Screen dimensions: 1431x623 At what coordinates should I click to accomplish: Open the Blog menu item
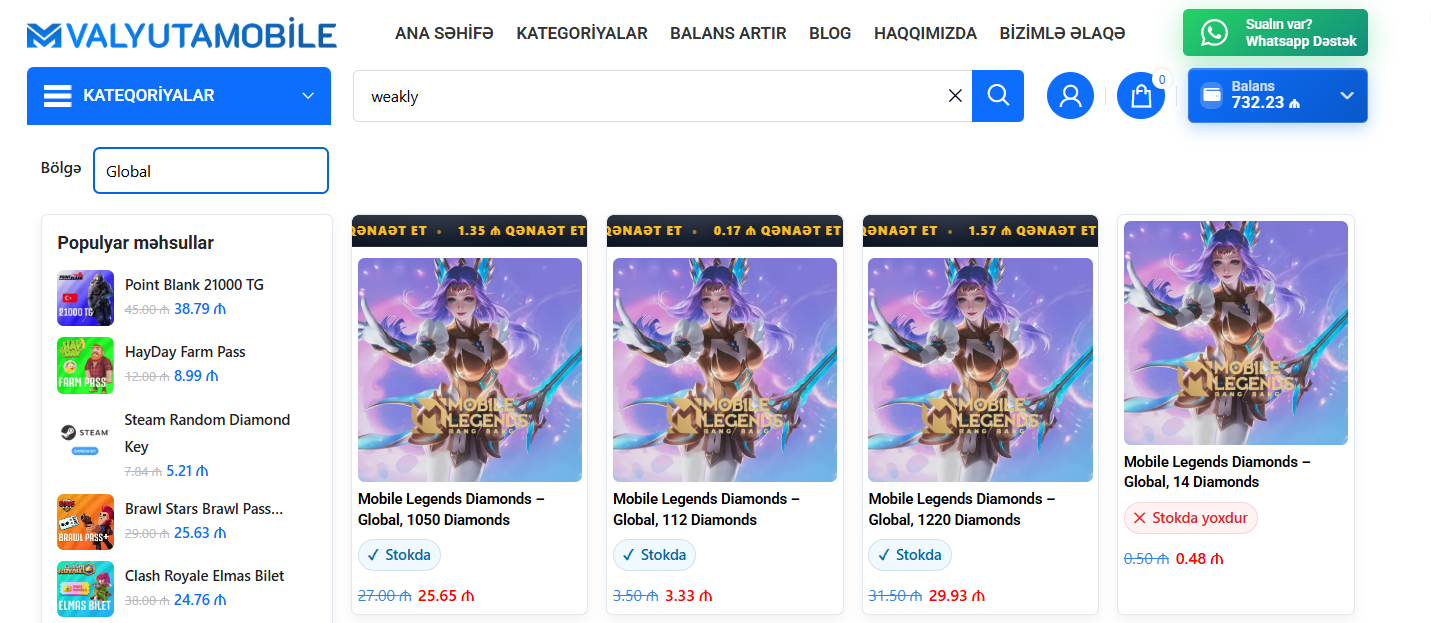click(x=830, y=33)
